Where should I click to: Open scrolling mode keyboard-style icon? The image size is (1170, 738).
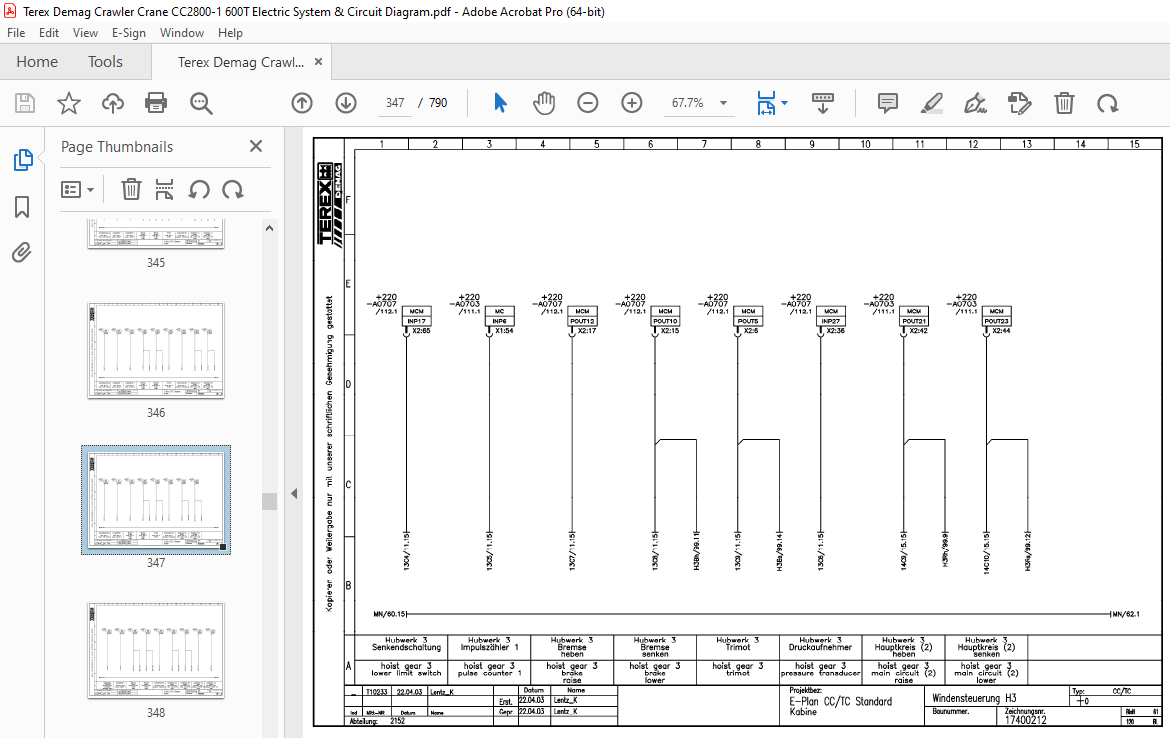(822, 103)
